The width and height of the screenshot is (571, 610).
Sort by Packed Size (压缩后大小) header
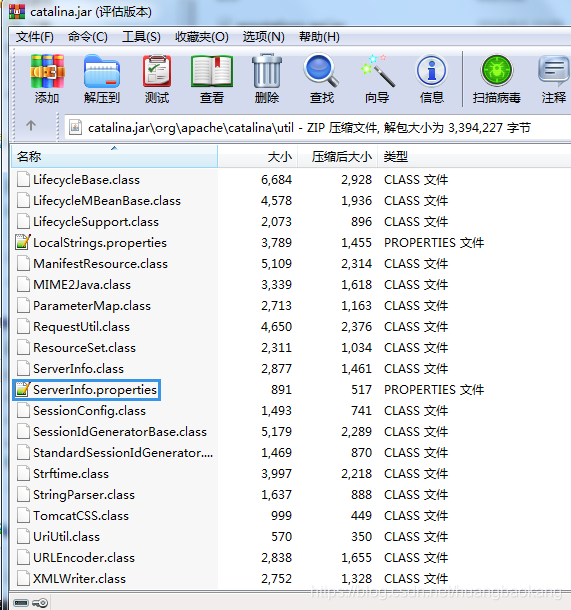click(x=338, y=156)
